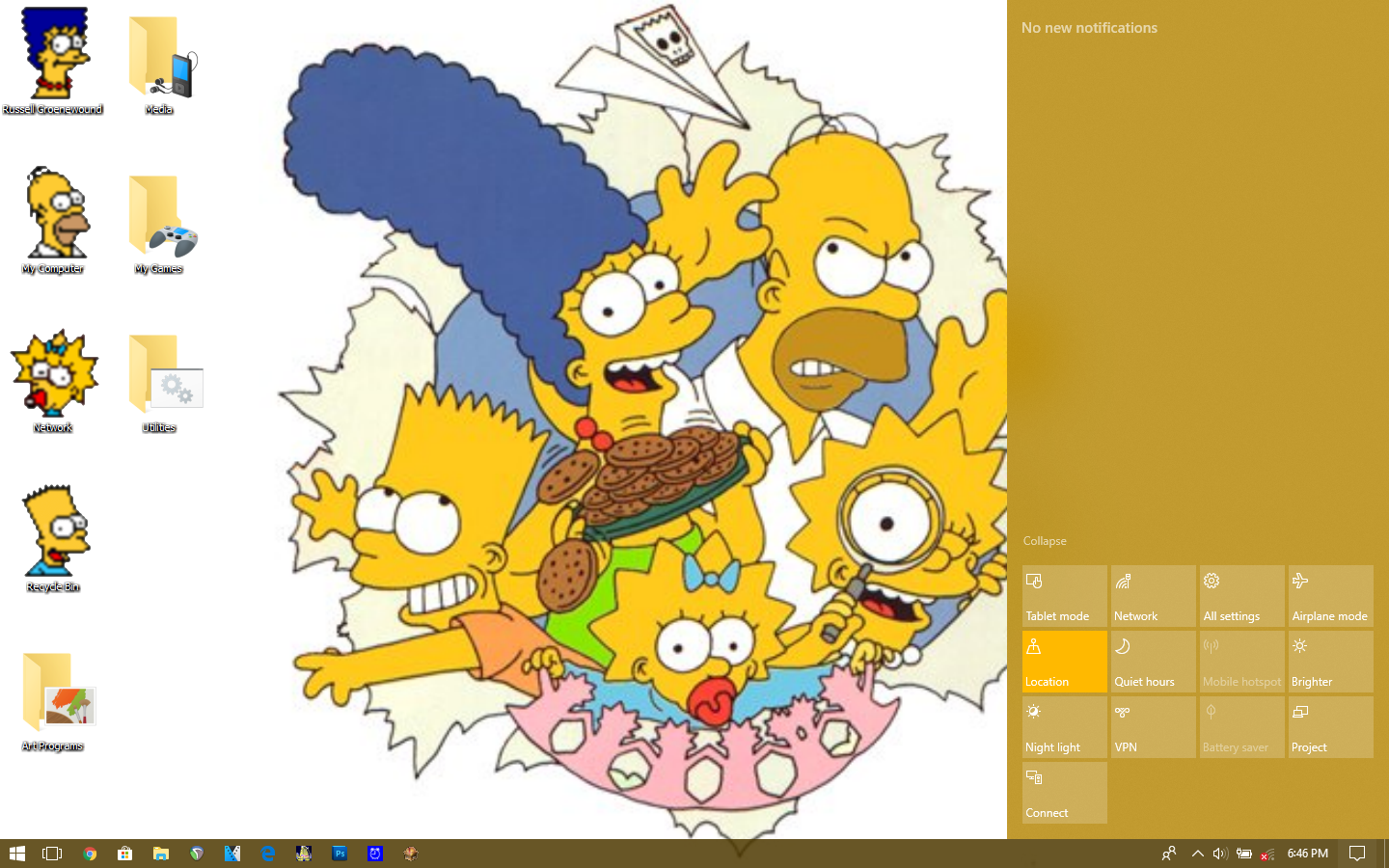The image size is (1389, 868).
Task: Open the Start menu
Action: (x=18, y=854)
